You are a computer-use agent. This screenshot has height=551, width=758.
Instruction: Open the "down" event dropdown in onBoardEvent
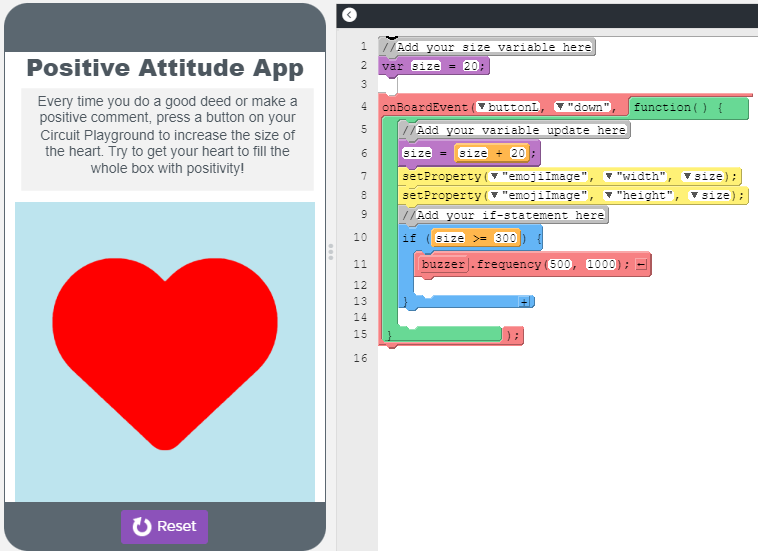click(561, 107)
